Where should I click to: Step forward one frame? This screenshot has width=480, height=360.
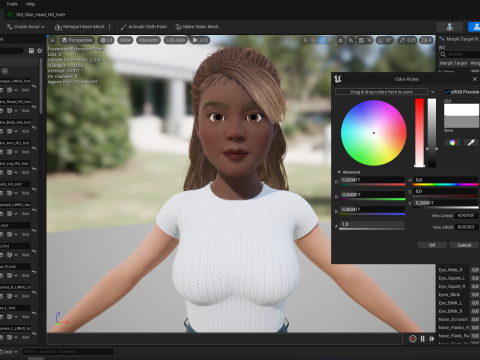(x=432, y=339)
